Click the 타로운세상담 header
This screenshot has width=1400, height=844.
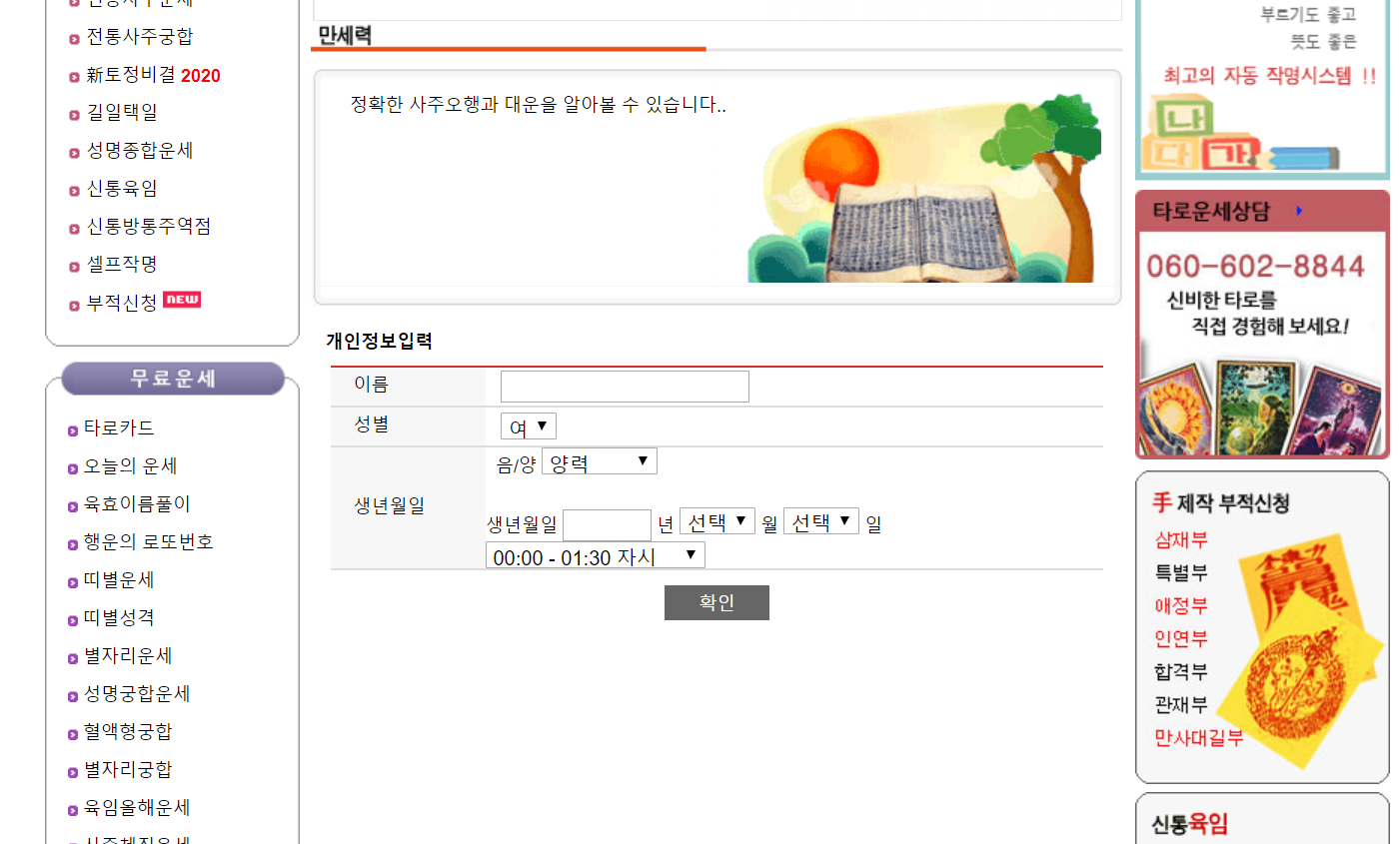1211,212
